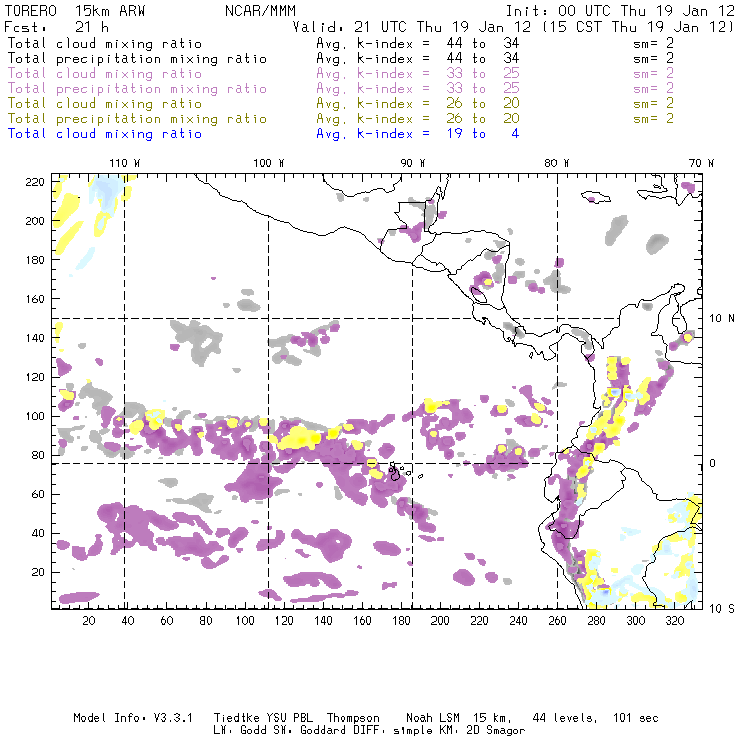Click x-axis tick label "280"

click(x=597, y=621)
